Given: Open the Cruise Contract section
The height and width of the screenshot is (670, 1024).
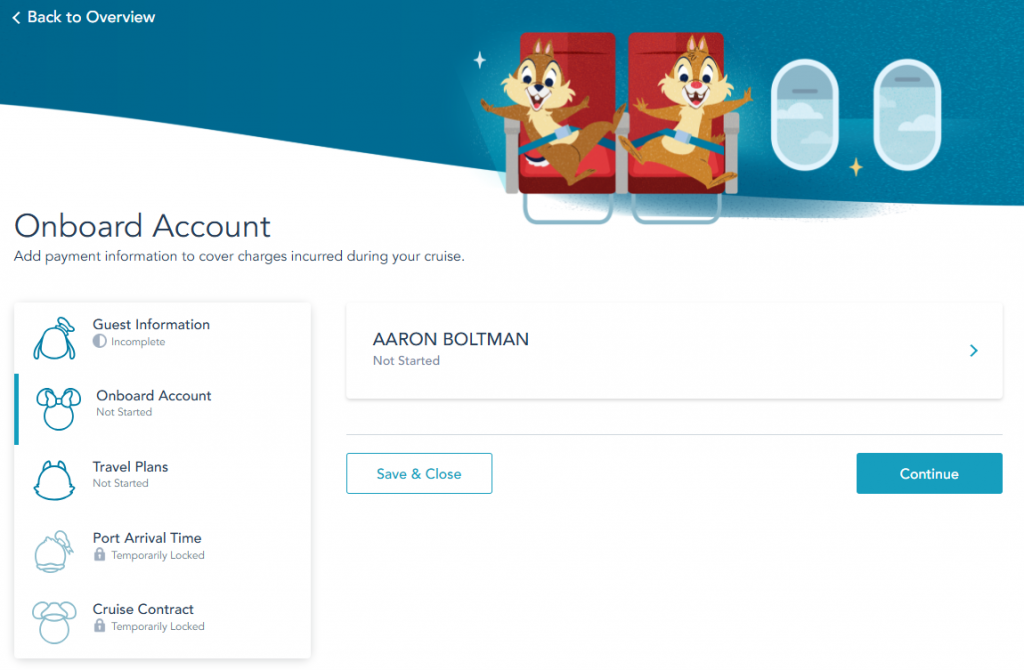Looking at the screenshot, I should point(143,609).
